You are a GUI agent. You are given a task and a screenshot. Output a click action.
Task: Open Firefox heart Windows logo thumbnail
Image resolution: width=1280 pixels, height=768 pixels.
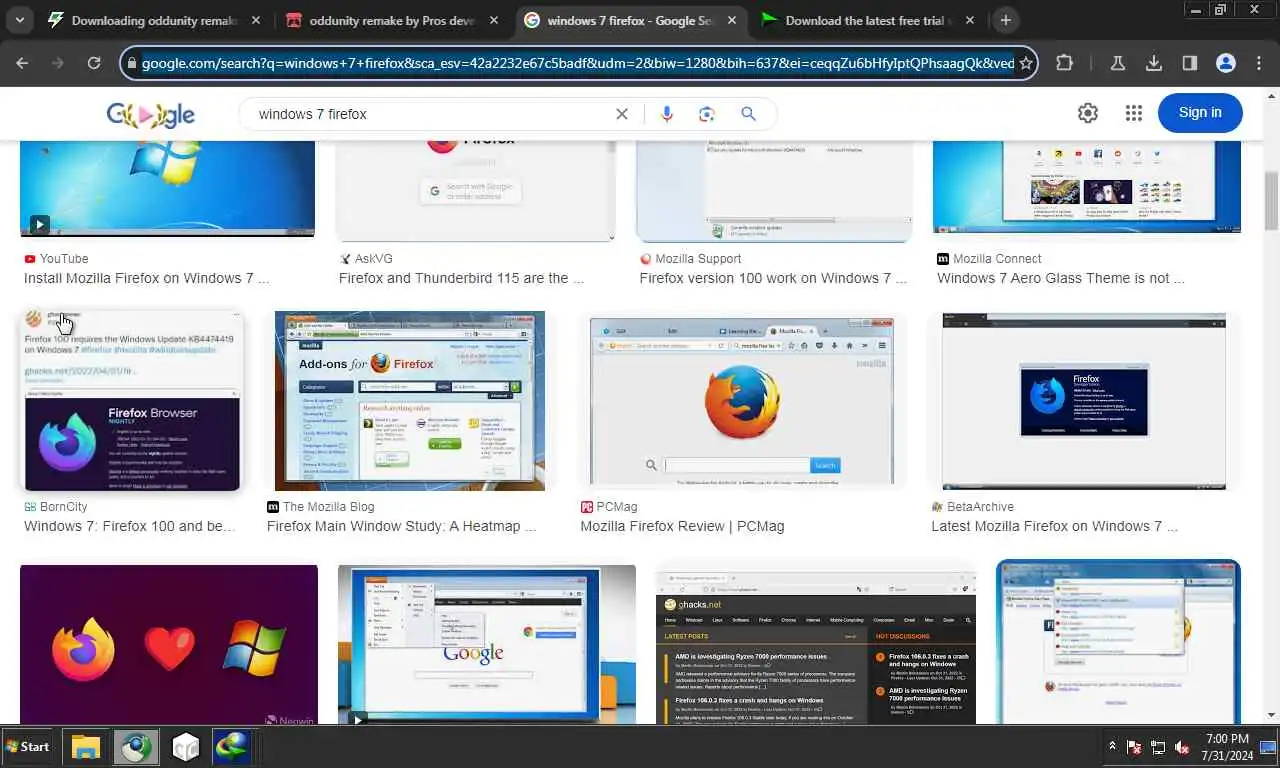[169, 644]
